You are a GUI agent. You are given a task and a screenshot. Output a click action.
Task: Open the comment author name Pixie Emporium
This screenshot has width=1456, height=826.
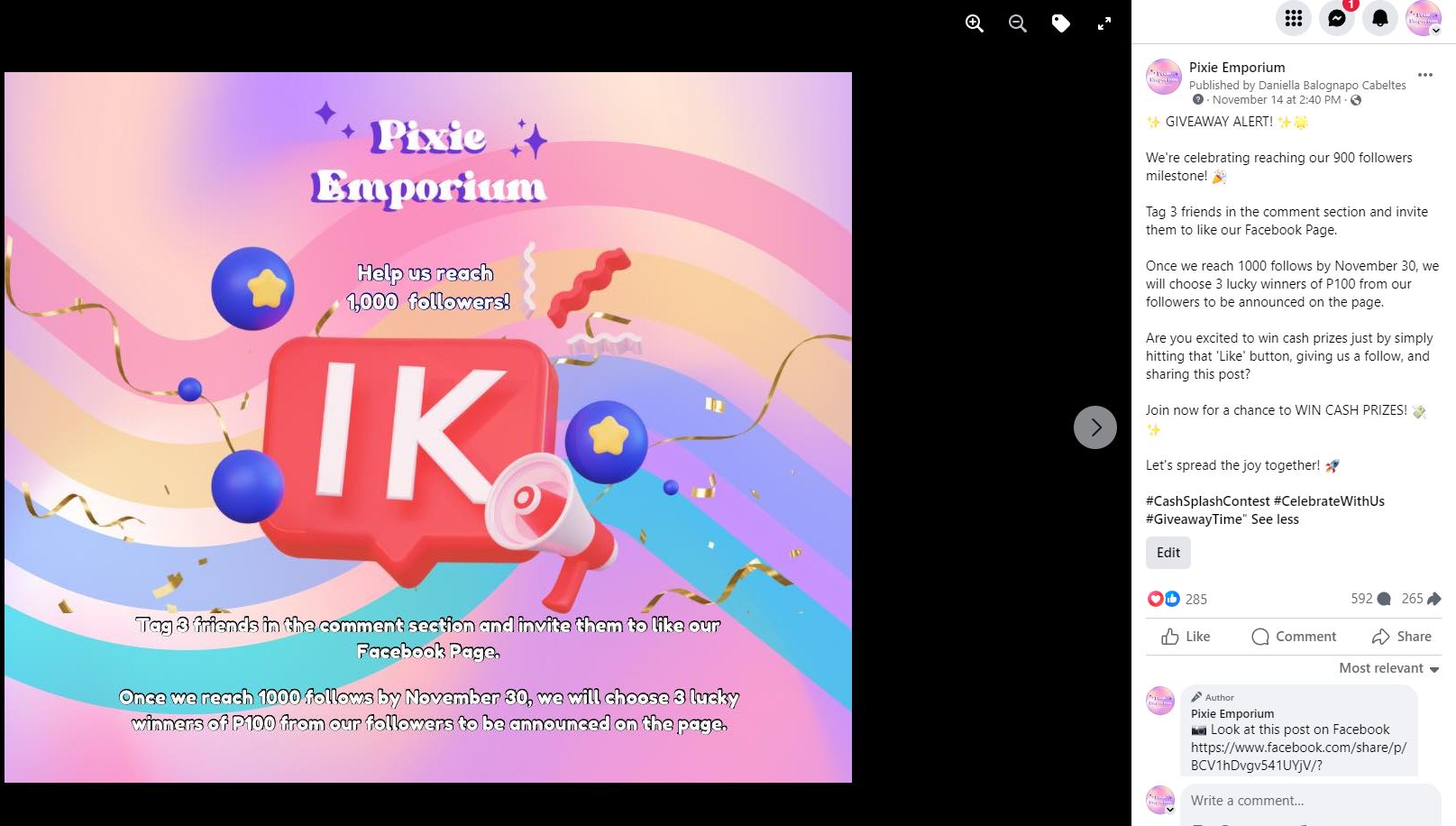click(1232, 713)
